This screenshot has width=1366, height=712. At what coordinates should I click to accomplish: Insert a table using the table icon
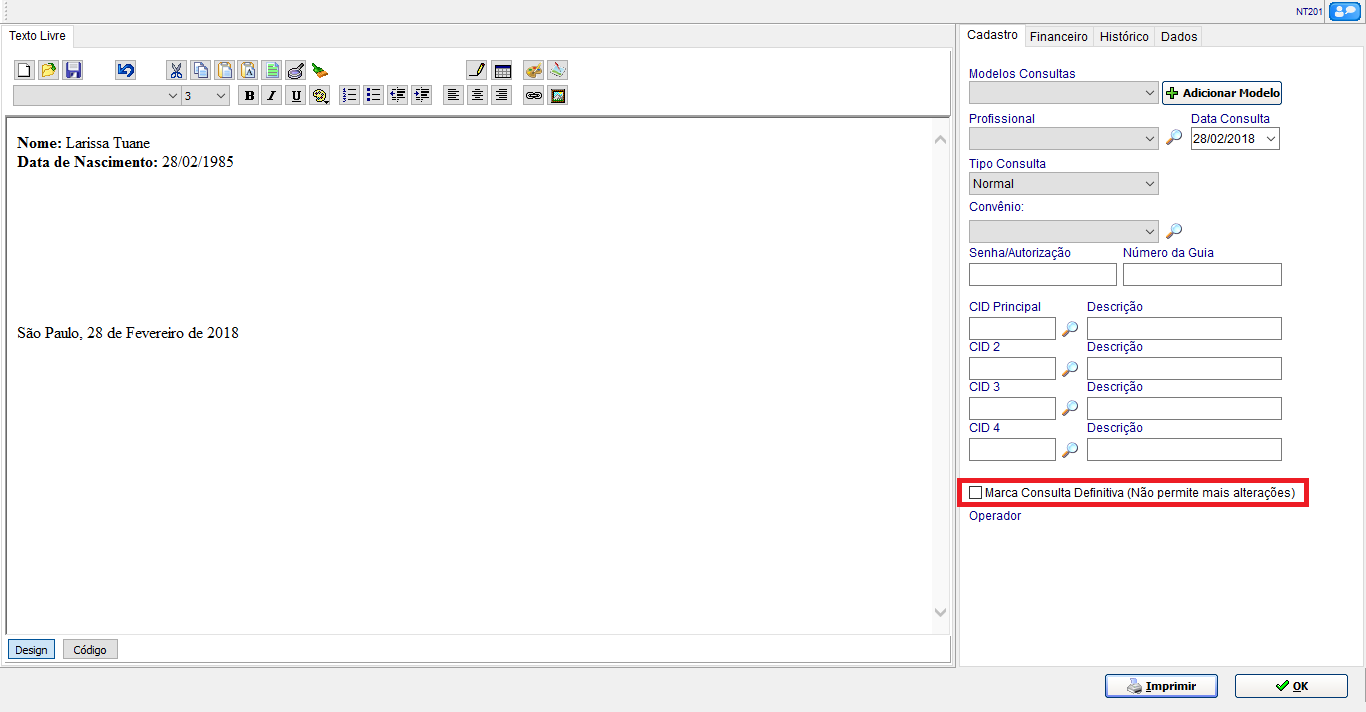coord(502,70)
